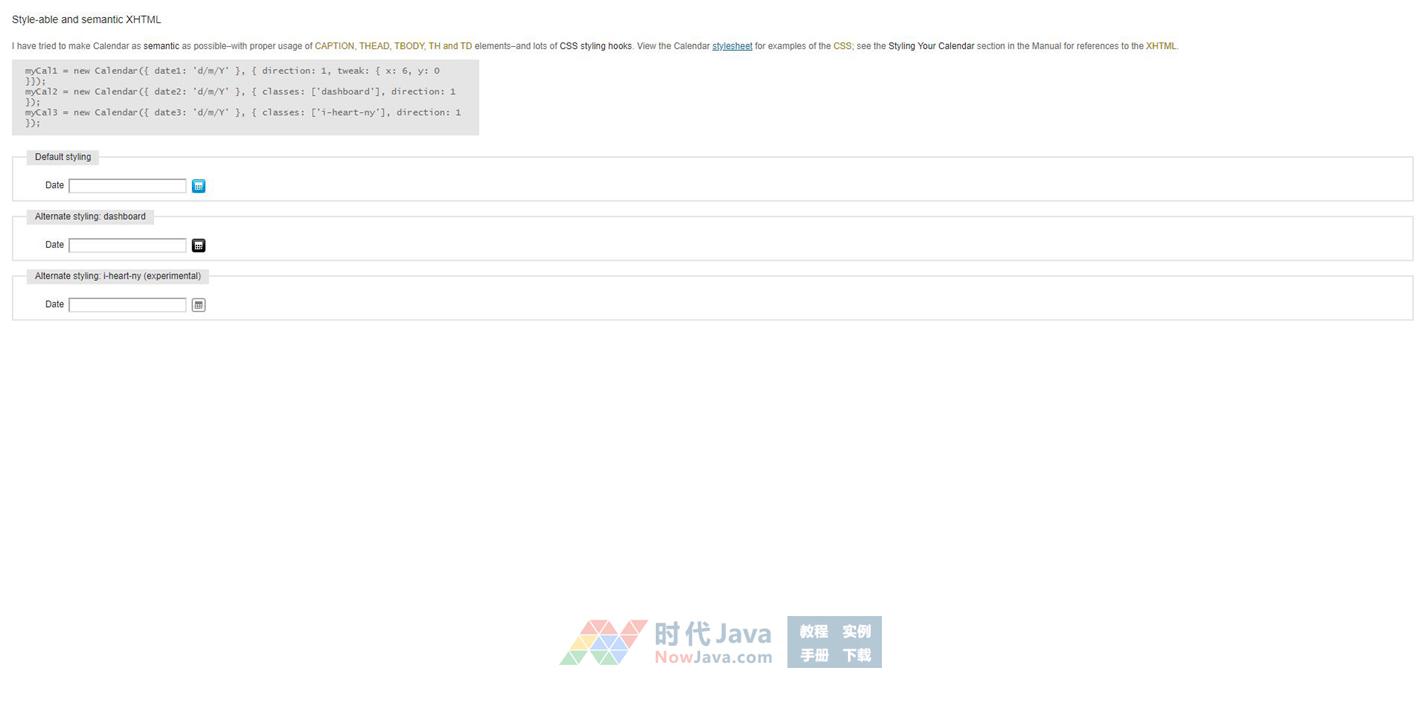Open the i-heart-ny calendar icon

[198, 305]
